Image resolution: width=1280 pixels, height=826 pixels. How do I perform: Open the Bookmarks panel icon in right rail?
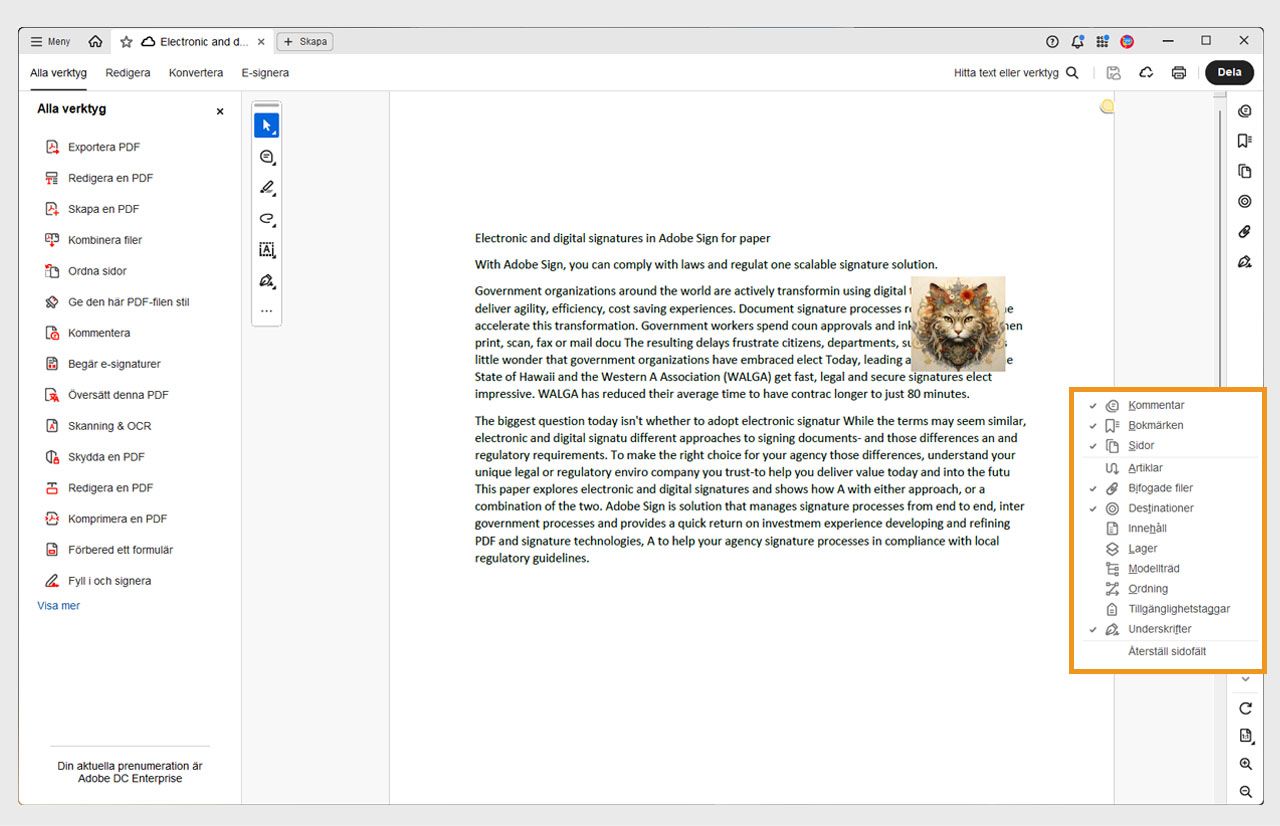tap(1245, 141)
